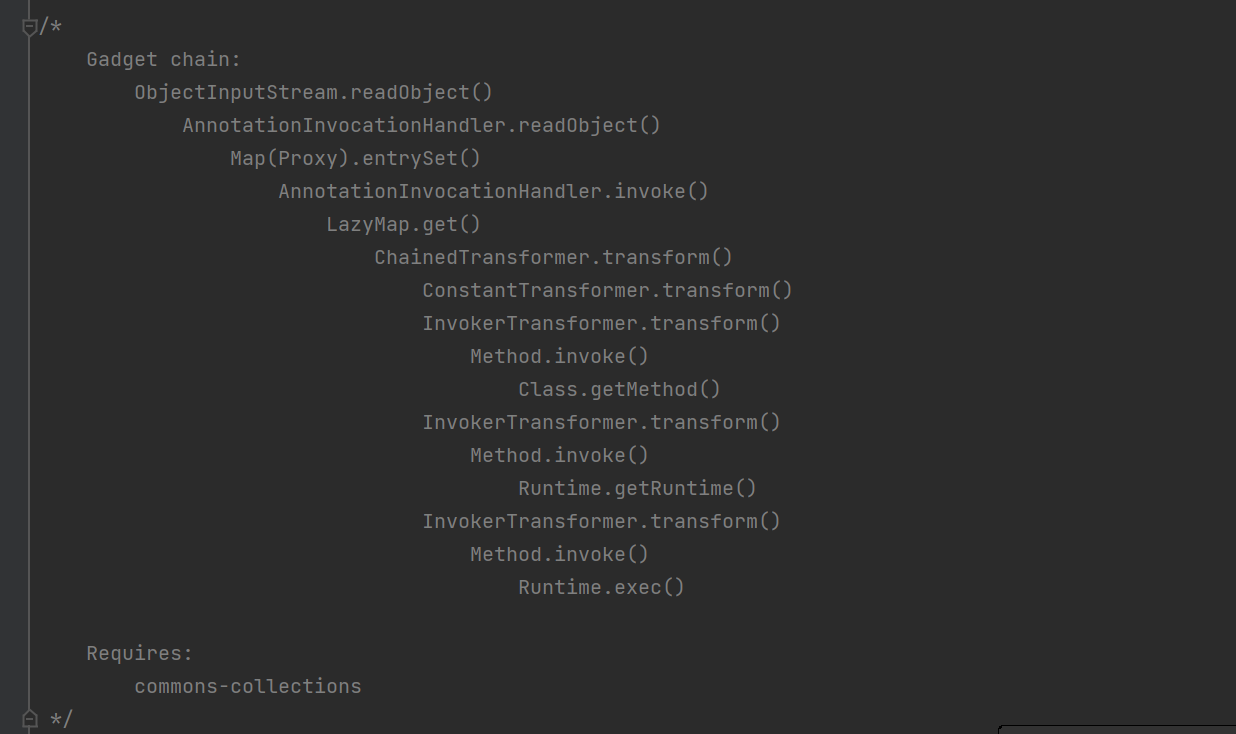The height and width of the screenshot is (734, 1236).
Task: Click the closing */ comment token
Action: (61, 719)
